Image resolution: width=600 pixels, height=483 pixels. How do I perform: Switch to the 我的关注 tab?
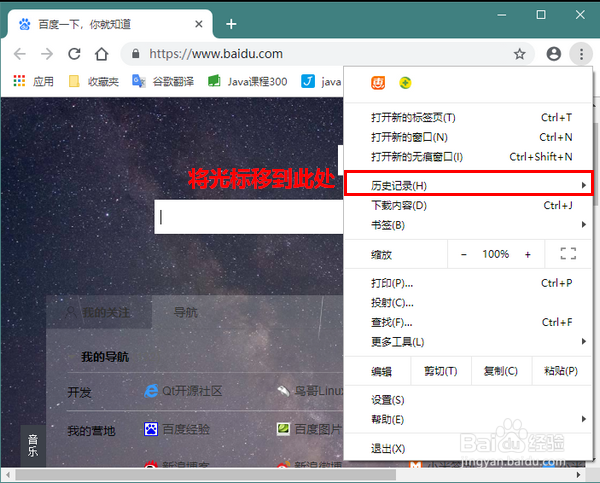(99, 312)
